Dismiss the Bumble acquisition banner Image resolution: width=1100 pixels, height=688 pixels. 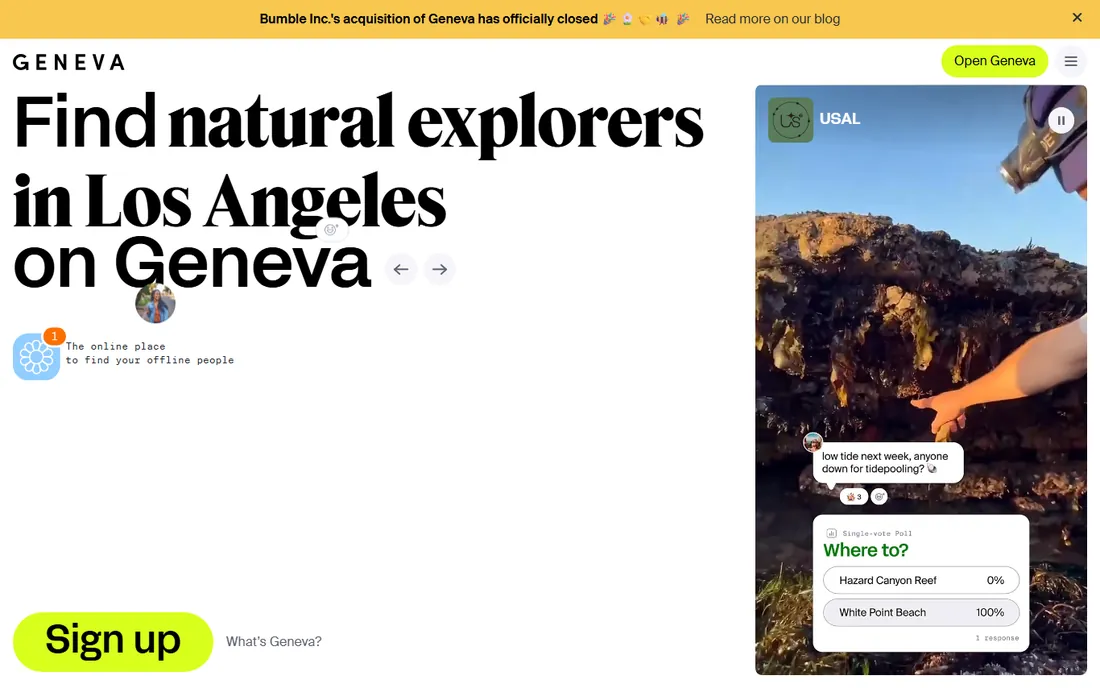click(x=1077, y=18)
